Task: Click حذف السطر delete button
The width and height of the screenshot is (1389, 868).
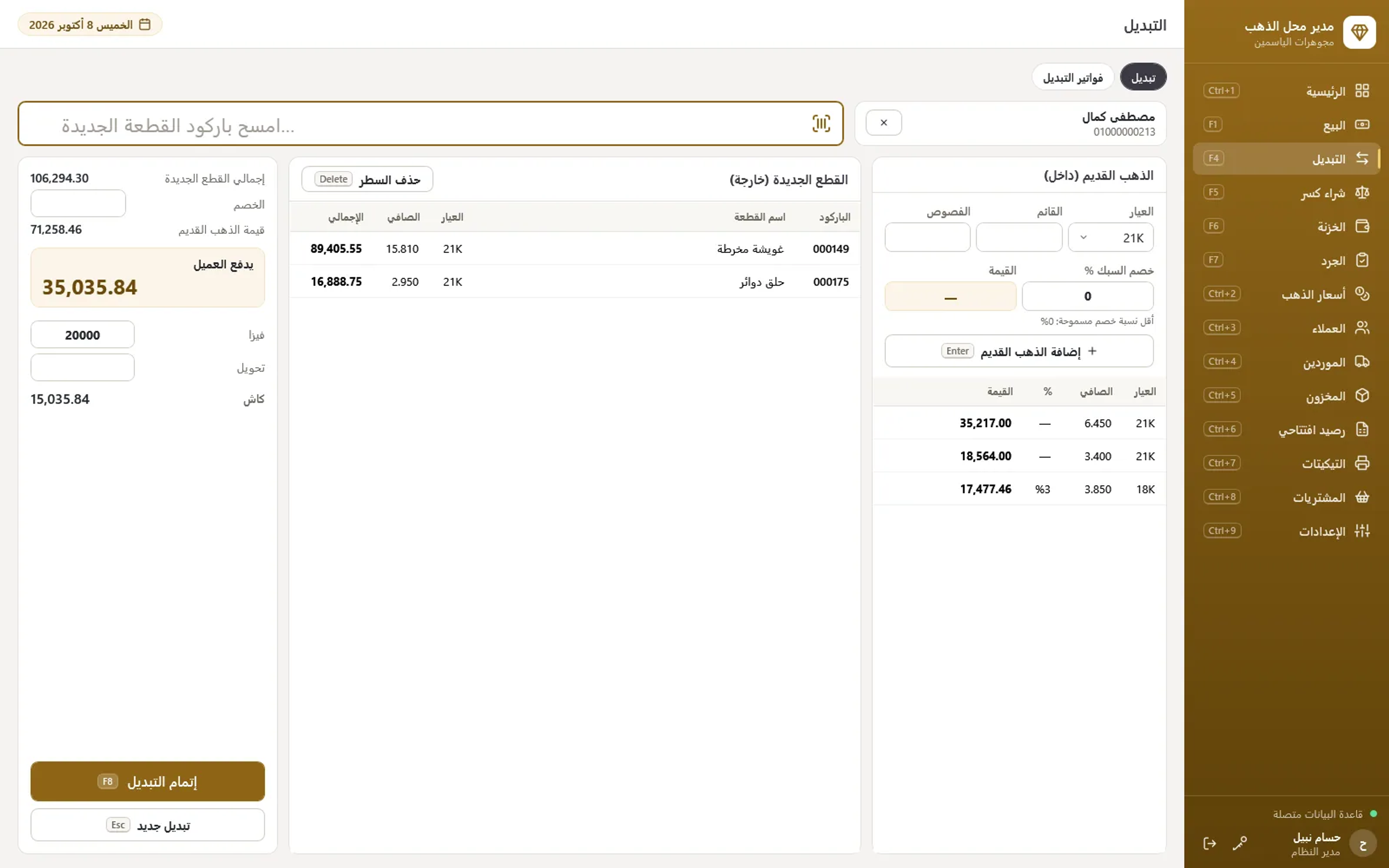Action: pos(368,179)
